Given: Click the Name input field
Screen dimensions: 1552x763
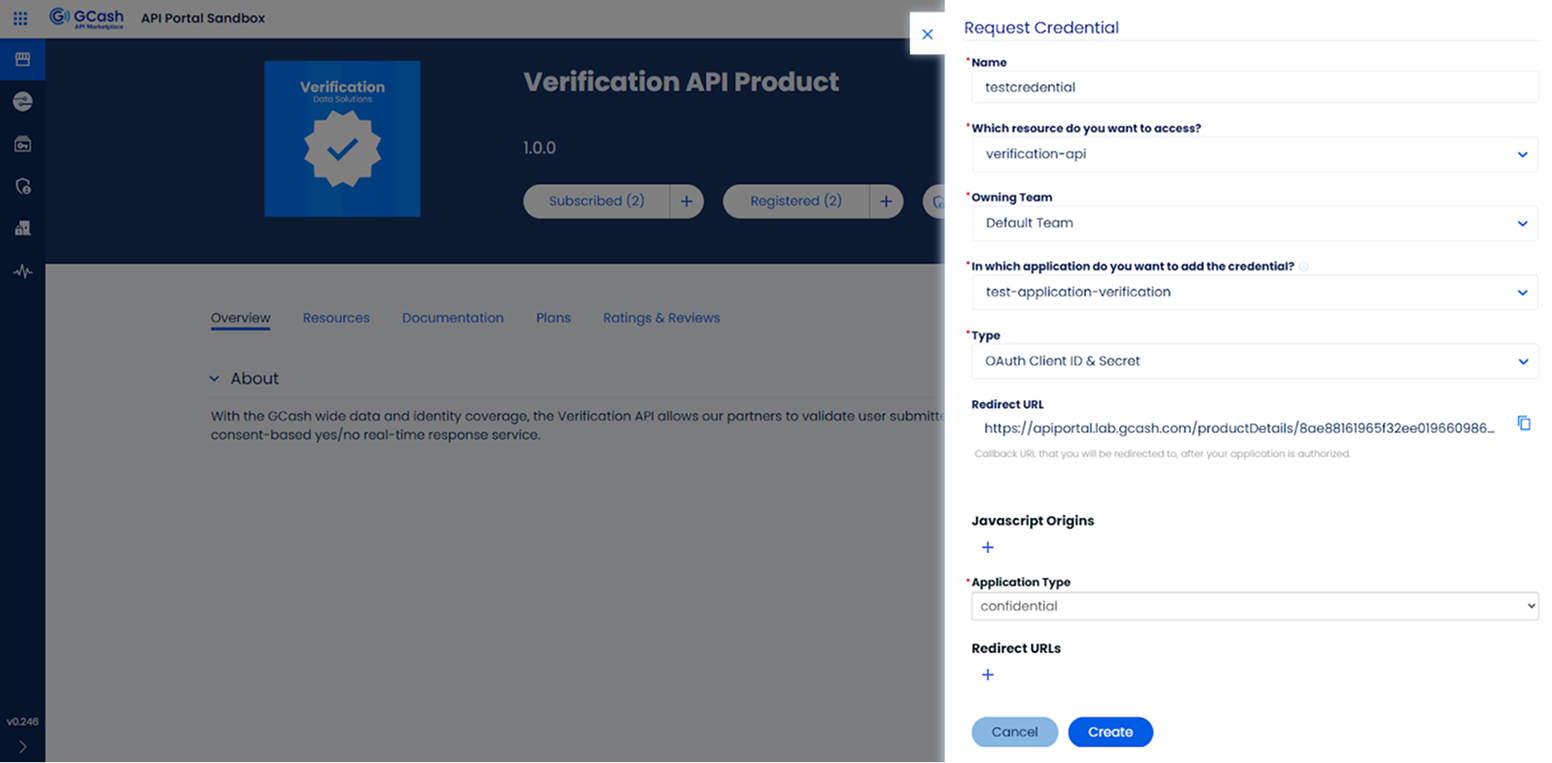Looking at the screenshot, I should 1254,87.
